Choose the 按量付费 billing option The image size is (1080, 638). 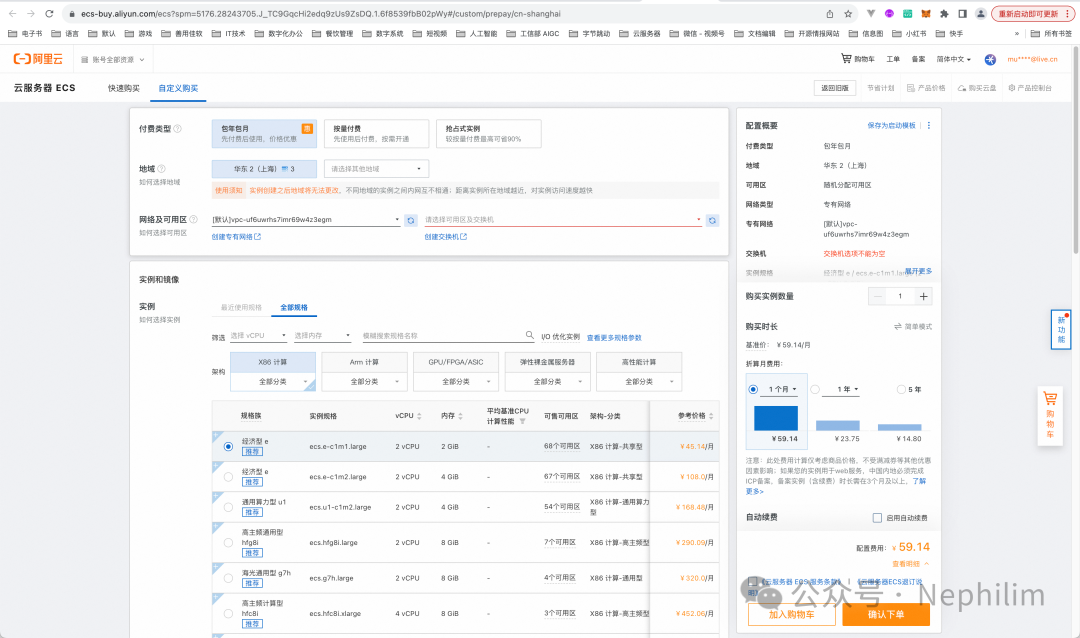click(x=377, y=134)
